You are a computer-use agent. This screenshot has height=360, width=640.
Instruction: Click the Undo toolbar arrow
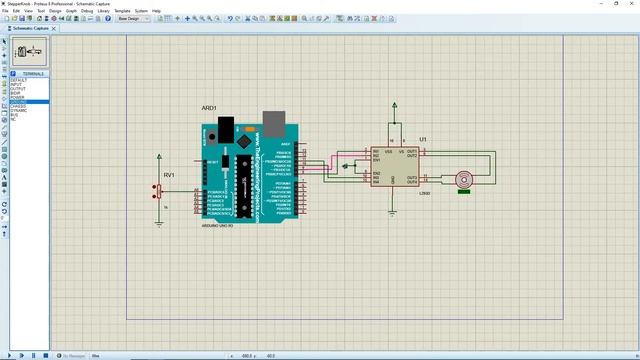pyautogui.click(x=230, y=19)
